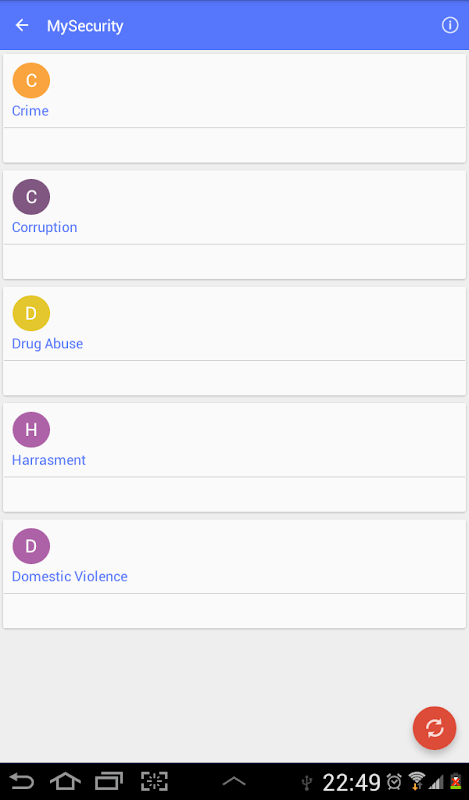Select the yellow Drug Abuse avatar
469x800 pixels.
click(31, 313)
